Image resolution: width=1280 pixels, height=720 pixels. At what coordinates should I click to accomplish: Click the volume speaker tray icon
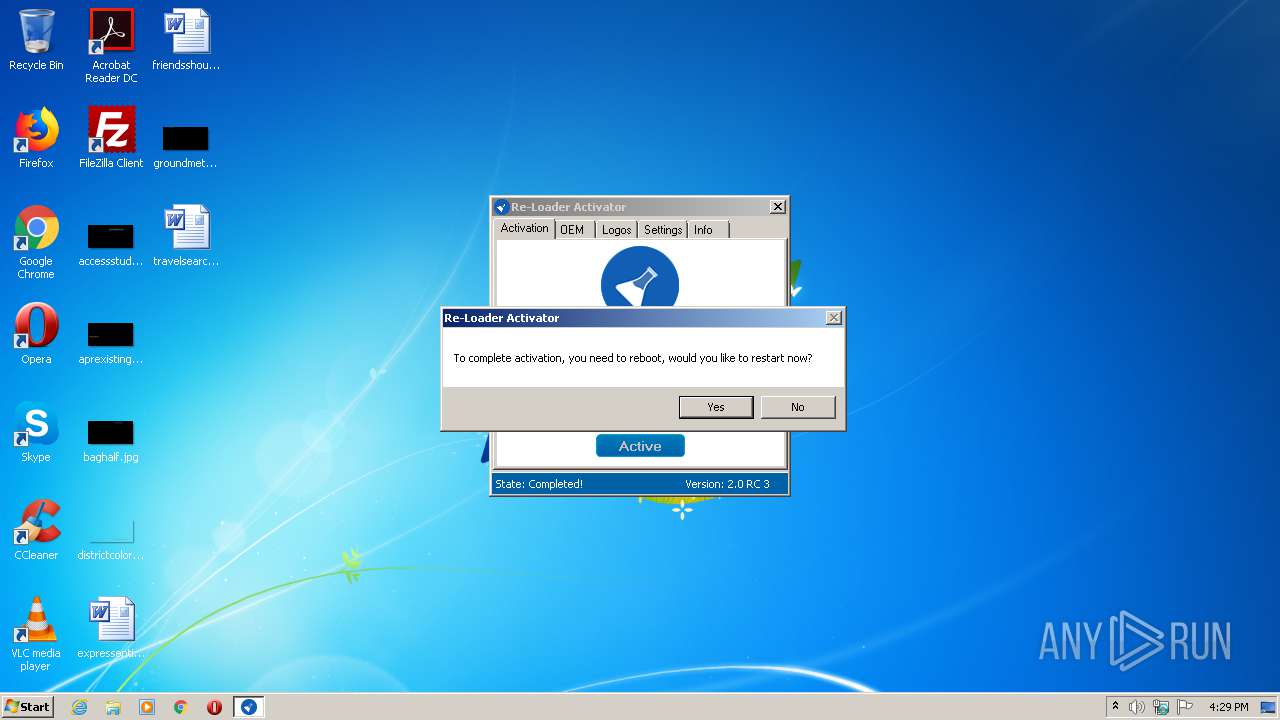1137,707
